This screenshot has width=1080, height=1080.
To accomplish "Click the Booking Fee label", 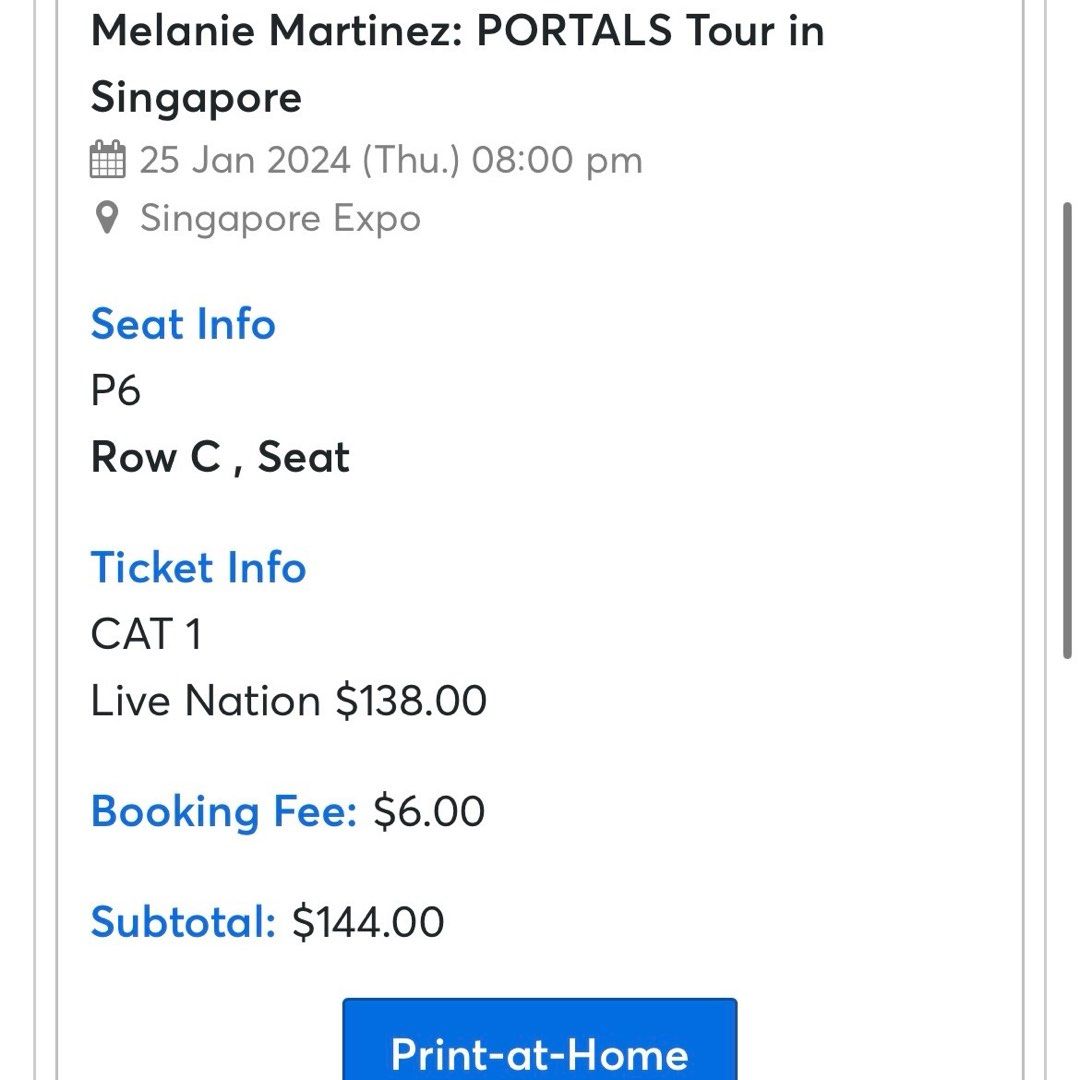I will (x=223, y=811).
